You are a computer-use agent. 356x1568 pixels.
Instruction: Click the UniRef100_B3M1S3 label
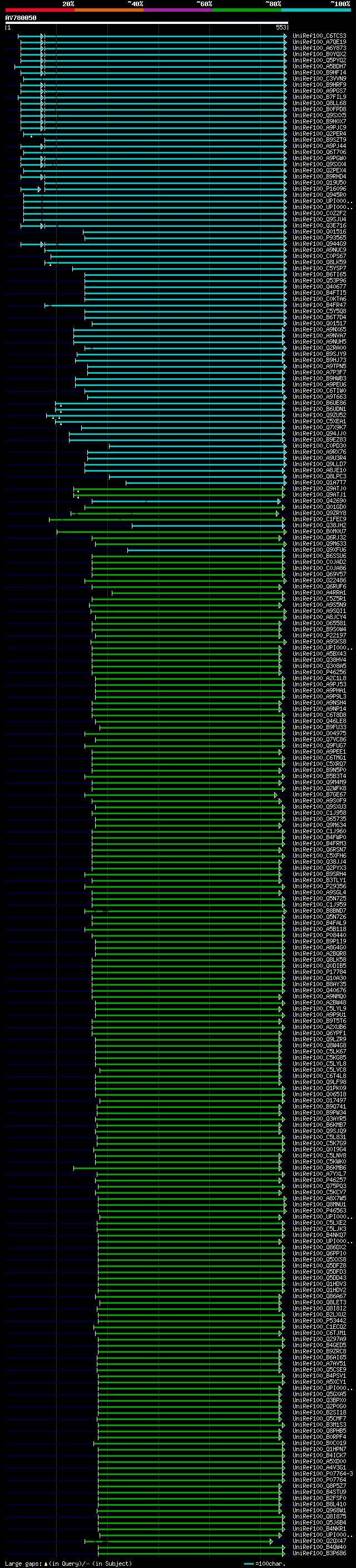[x=319, y=1424]
